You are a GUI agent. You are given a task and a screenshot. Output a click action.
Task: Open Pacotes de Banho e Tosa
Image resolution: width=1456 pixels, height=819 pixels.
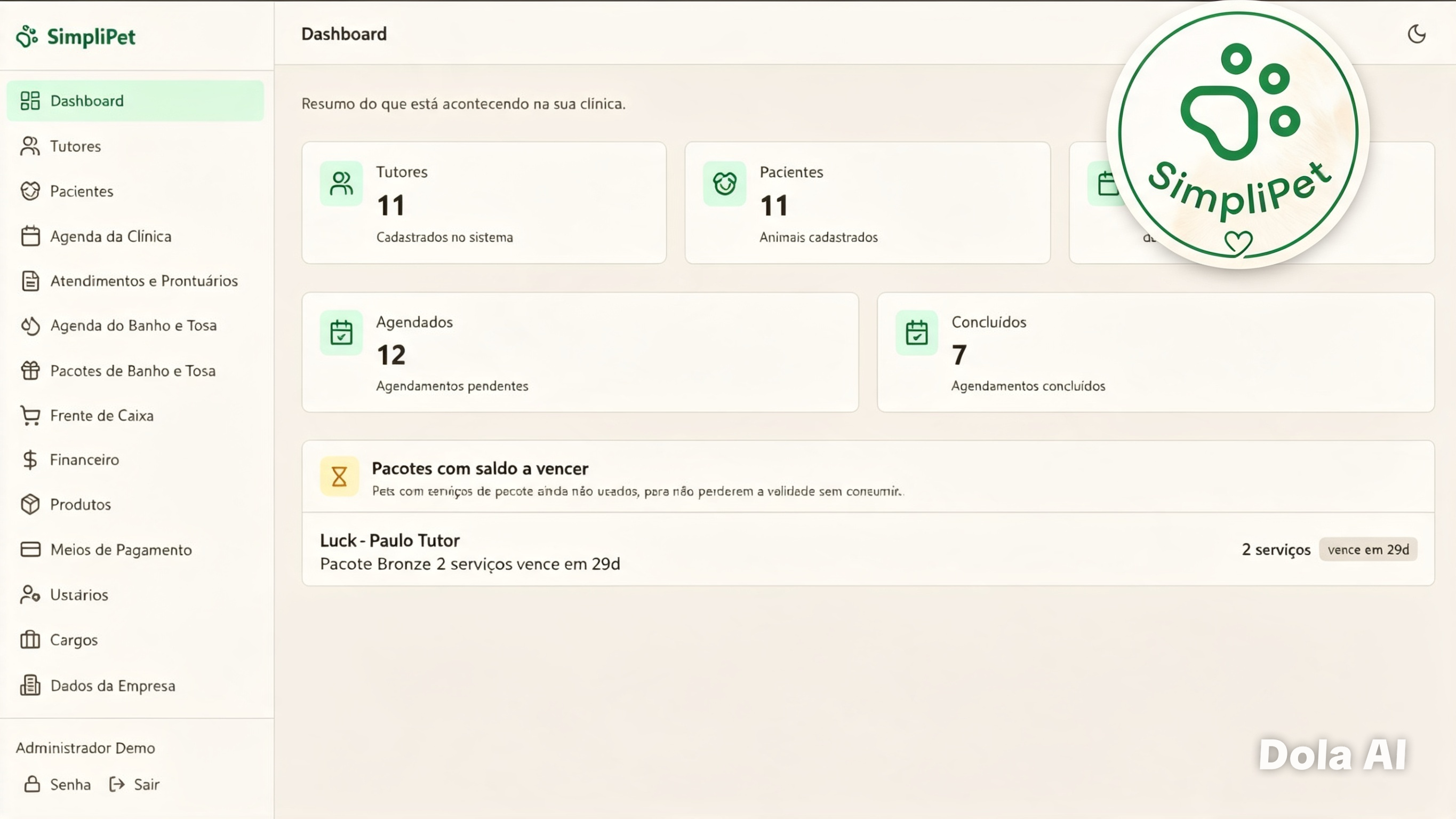point(135,370)
